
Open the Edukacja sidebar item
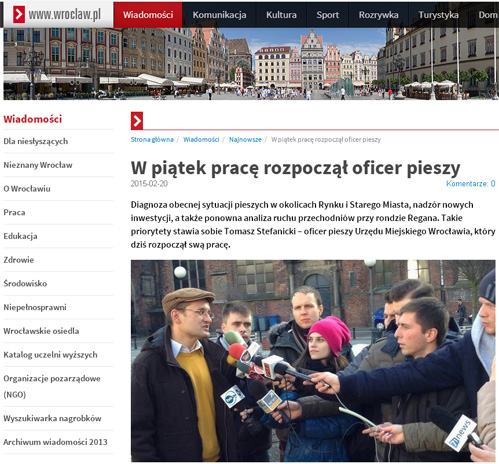[x=20, y=236]
